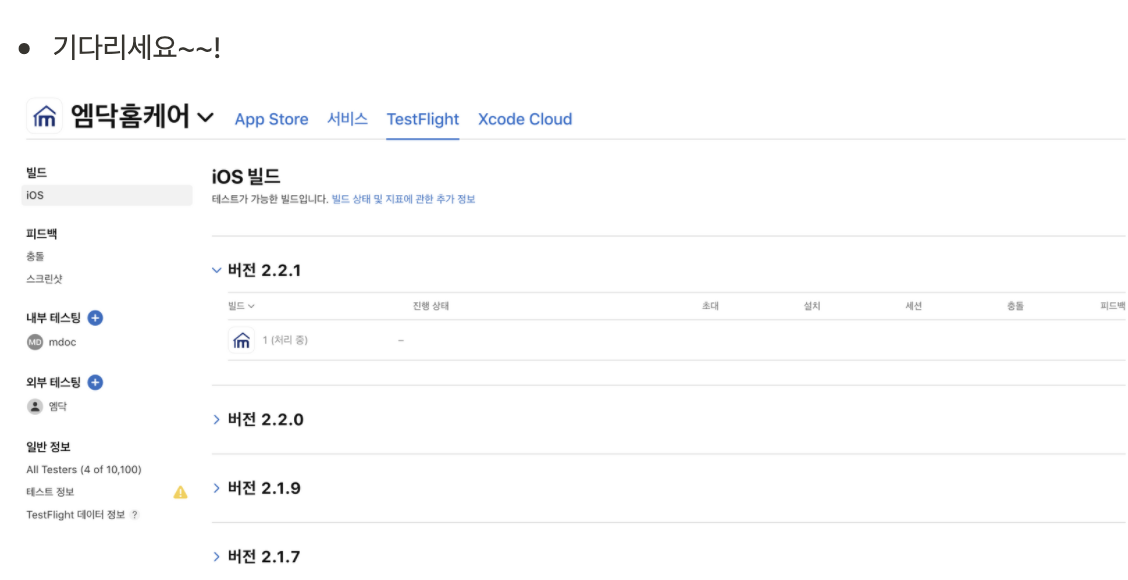This screenshot has height=580, width=1128.
Task: Open the mdoc internal testing group
Action: (62, 343)
